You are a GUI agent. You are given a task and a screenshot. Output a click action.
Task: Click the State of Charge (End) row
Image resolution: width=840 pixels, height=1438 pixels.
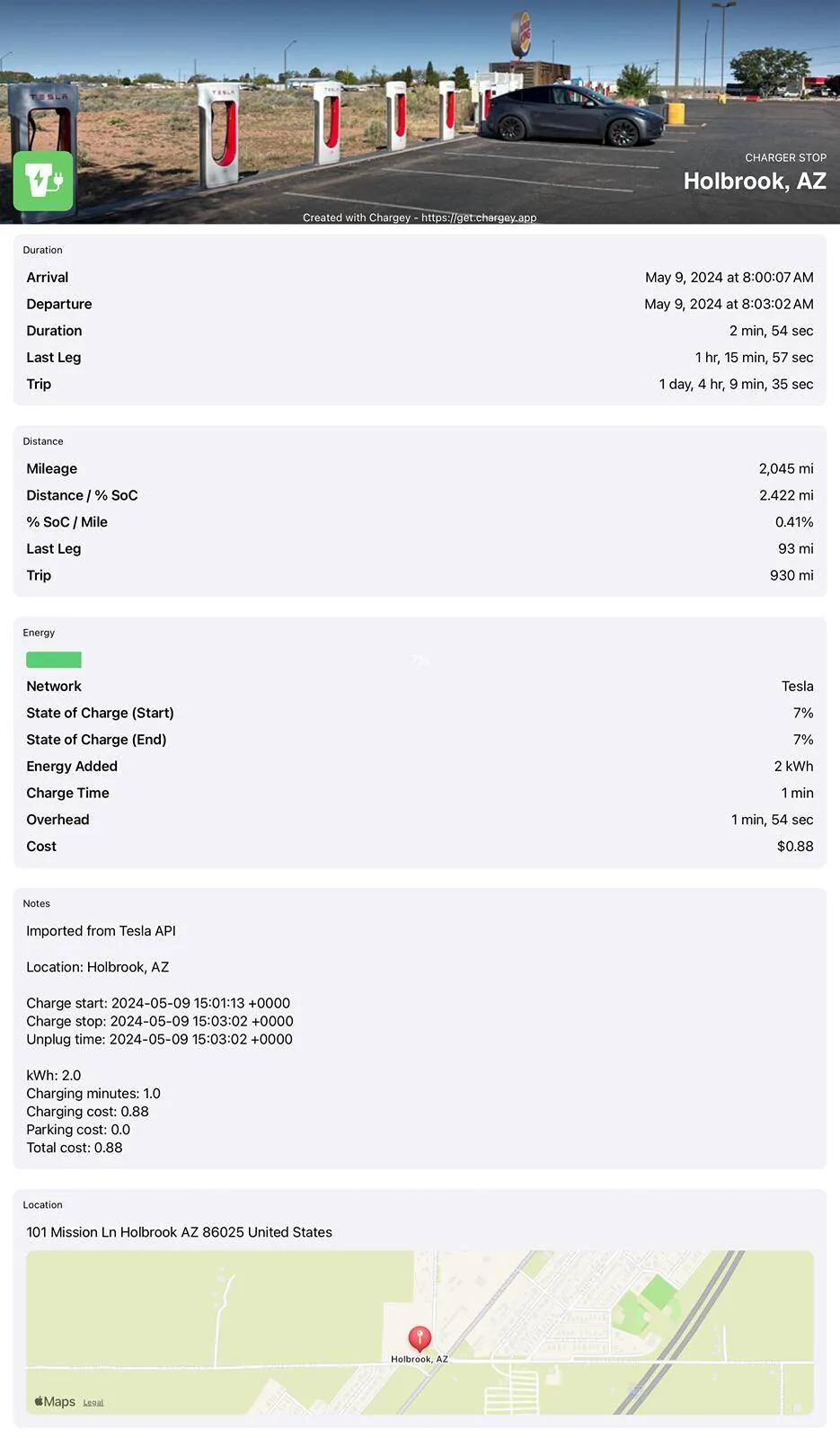tap(420, 740)
